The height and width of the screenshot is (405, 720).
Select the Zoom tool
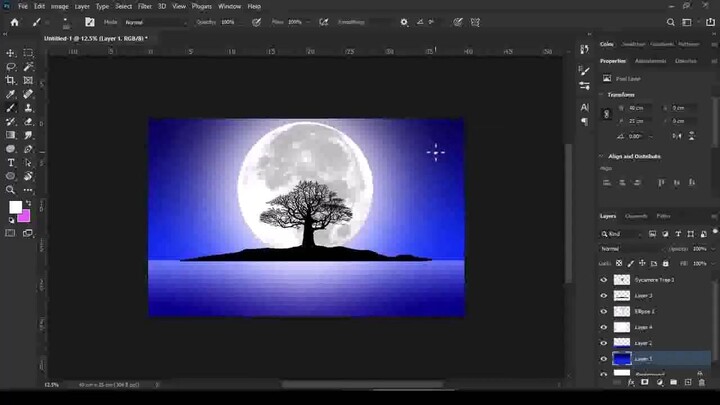coord(10,190)
